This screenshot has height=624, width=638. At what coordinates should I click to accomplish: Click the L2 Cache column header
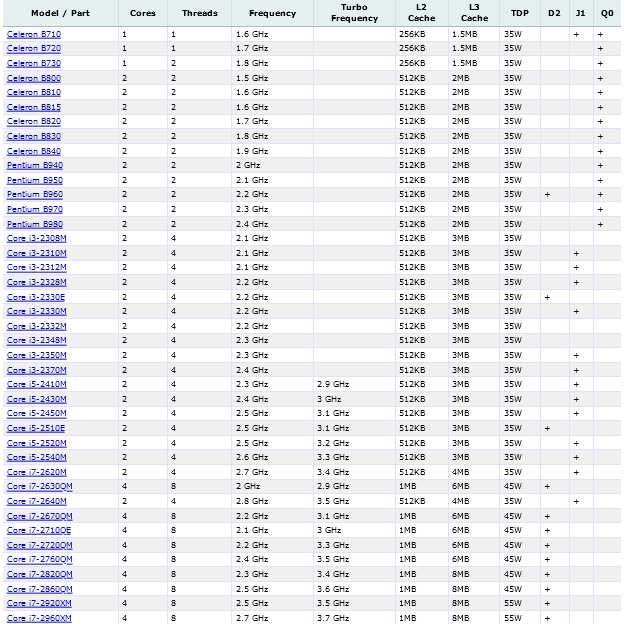[422, 13]
